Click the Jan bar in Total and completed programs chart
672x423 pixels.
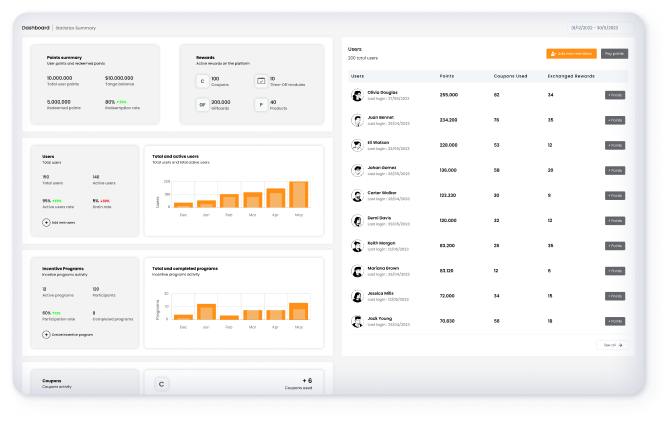click(207, 311)
